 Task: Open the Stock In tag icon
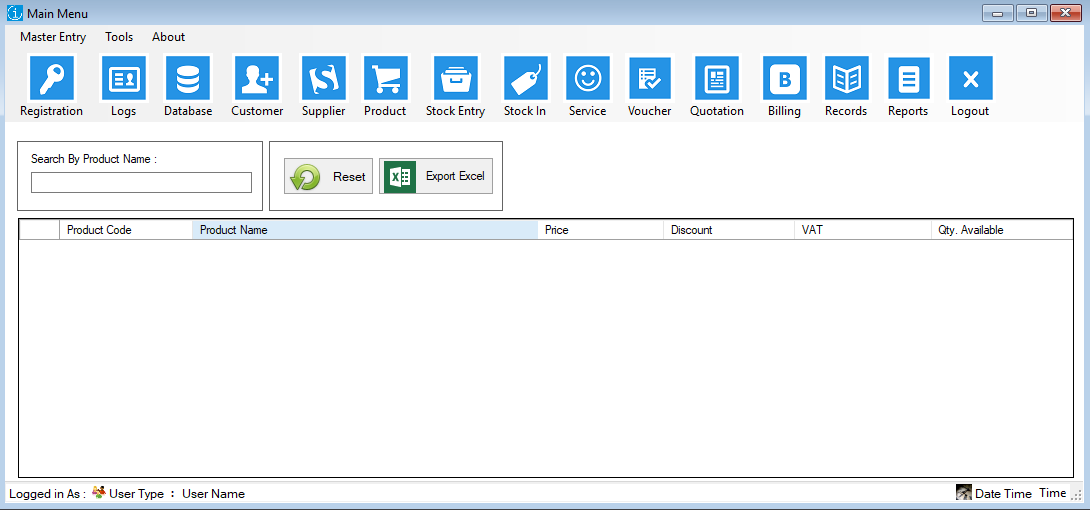[x=526, y=78]
